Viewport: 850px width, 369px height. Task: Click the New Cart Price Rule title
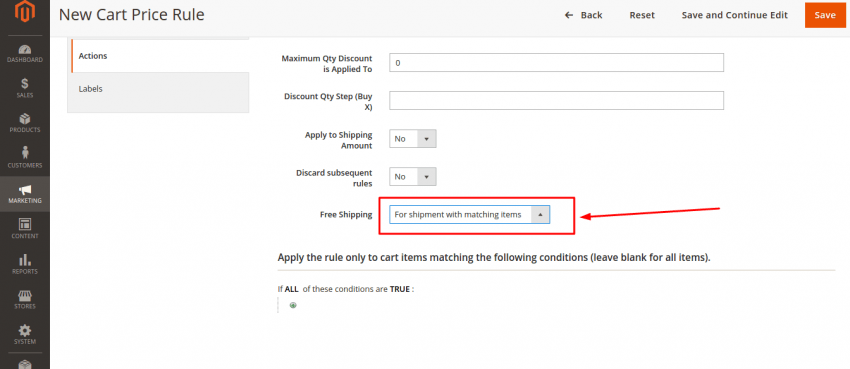[131, 15]
